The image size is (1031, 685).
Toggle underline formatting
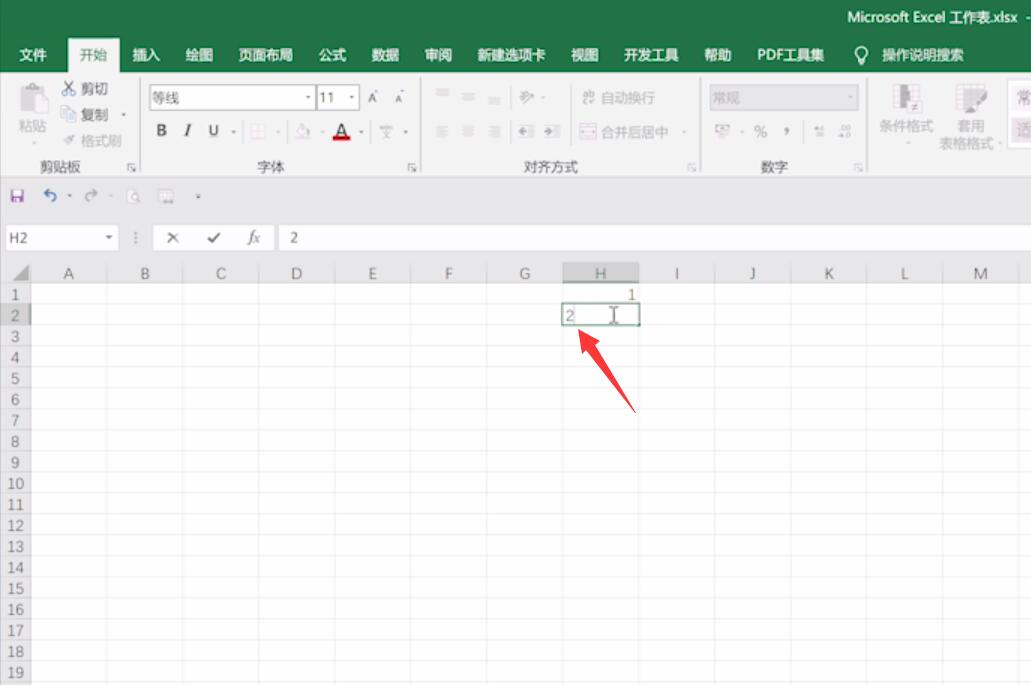coord(213,131)
